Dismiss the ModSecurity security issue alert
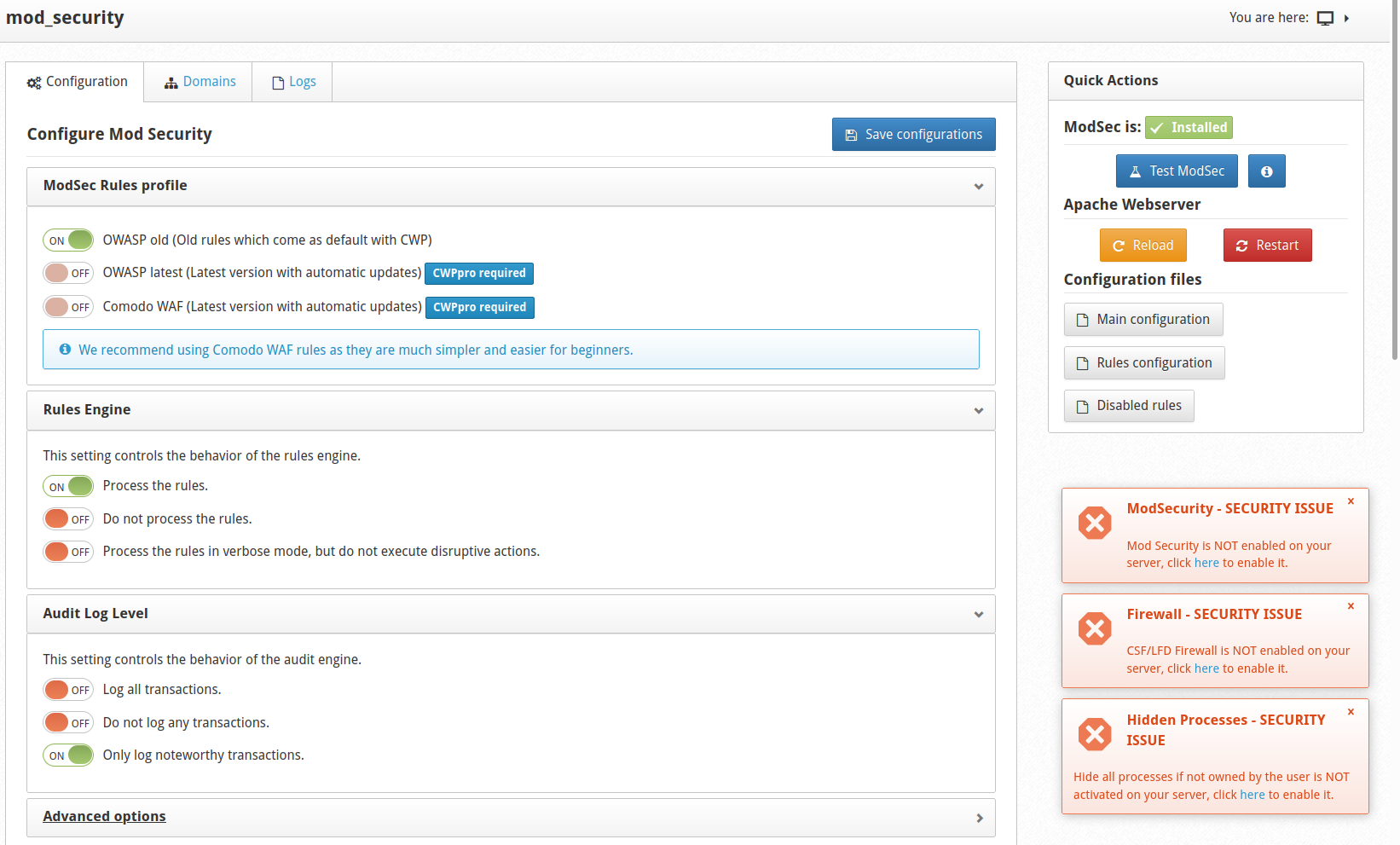 click(x=1351, y=501)
